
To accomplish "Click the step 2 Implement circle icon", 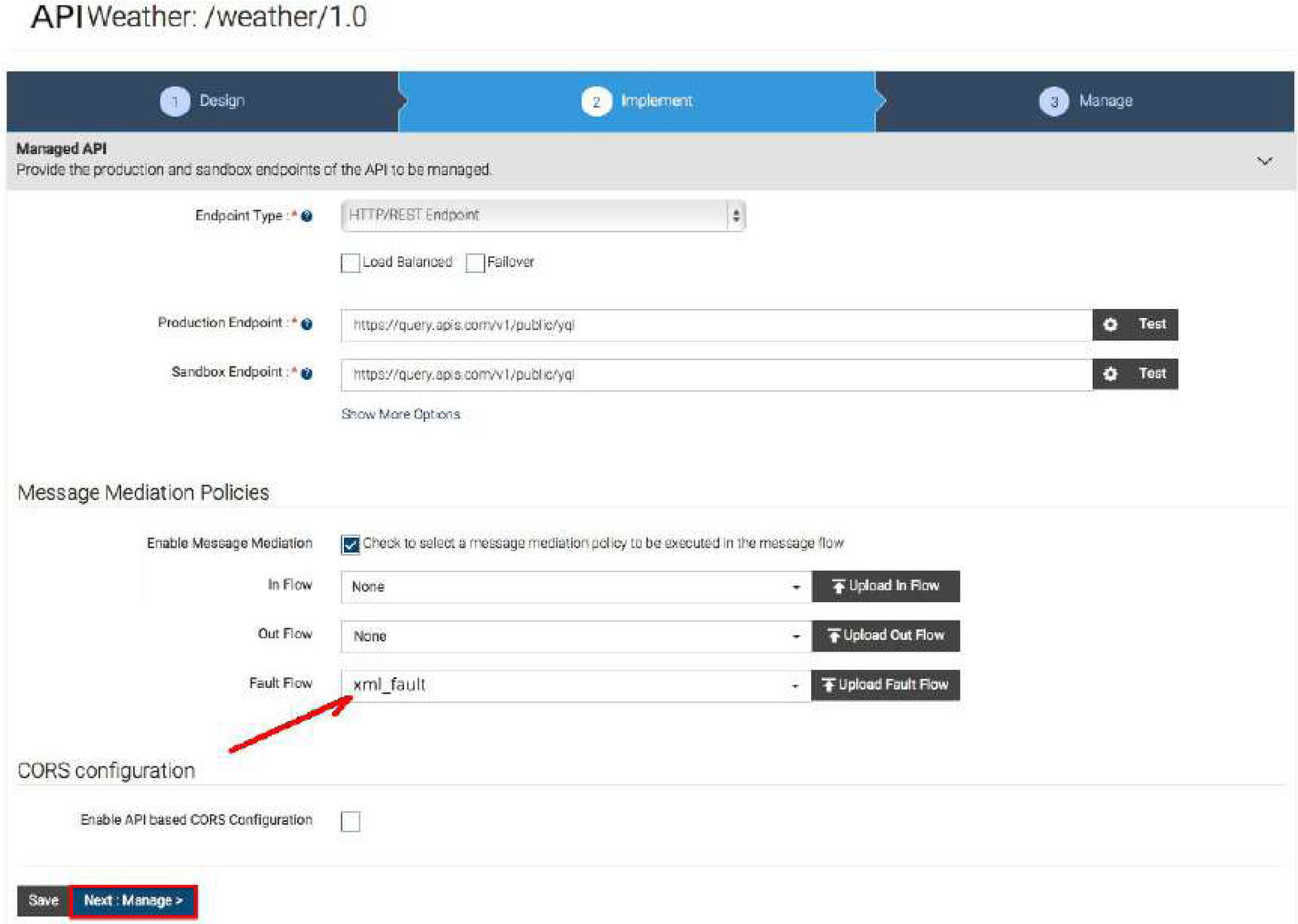I will point(595,101).
